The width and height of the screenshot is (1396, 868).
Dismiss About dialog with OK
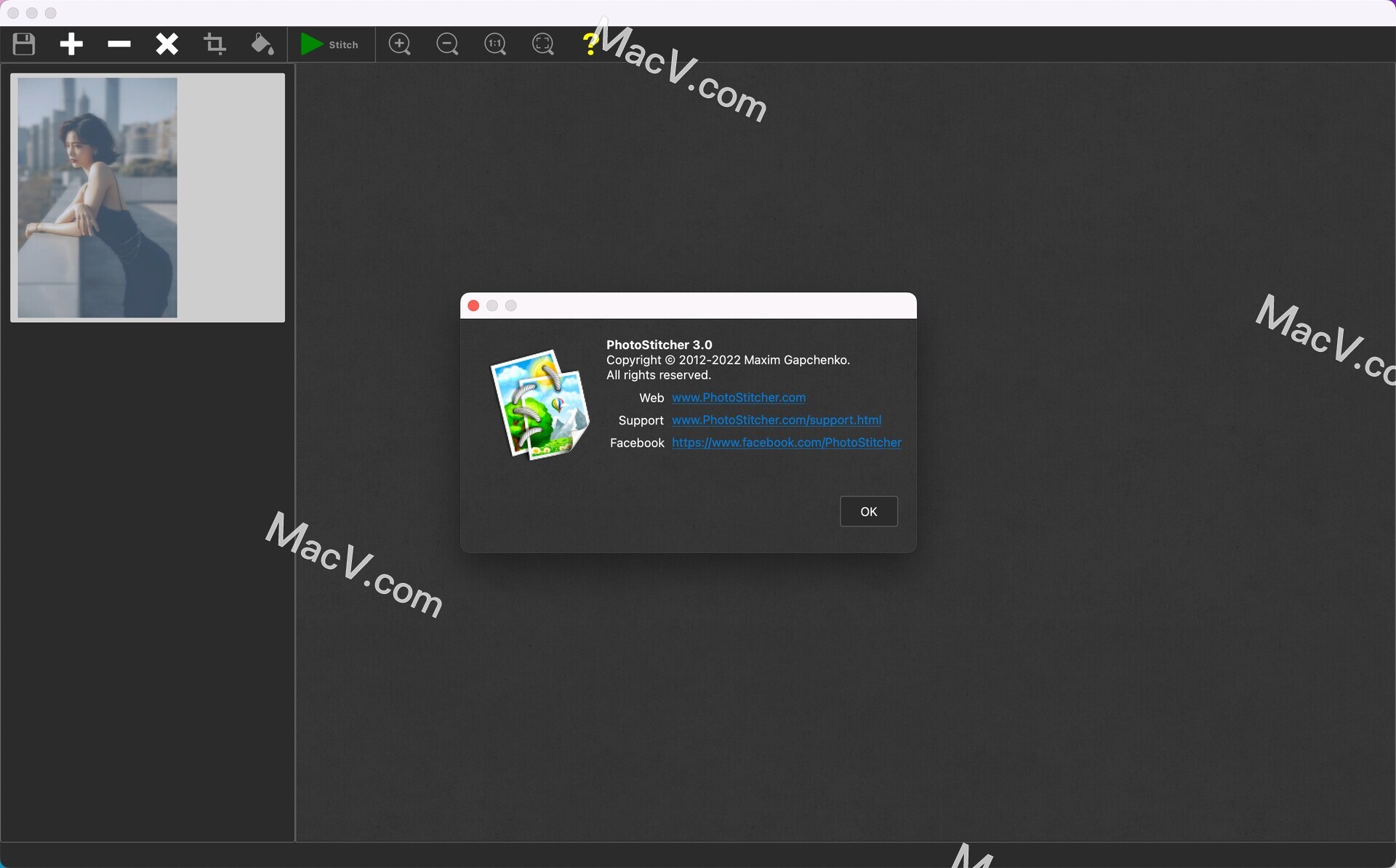(x=869, y=512)
